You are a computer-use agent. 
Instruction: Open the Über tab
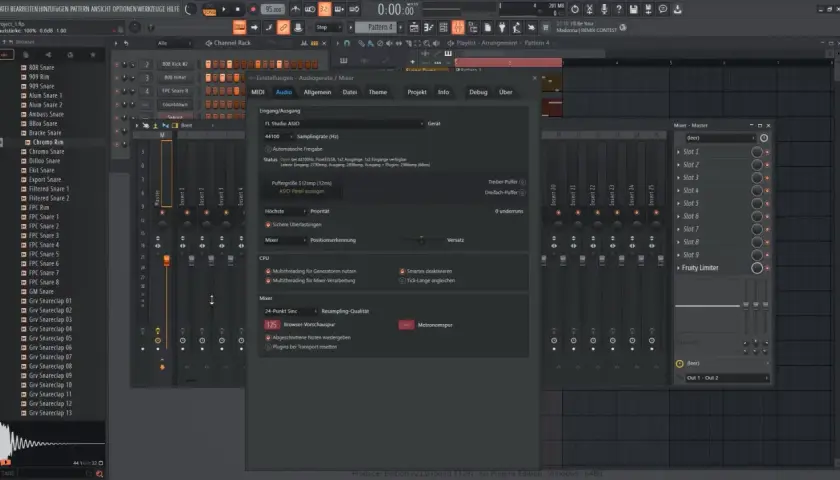(506, 92)
